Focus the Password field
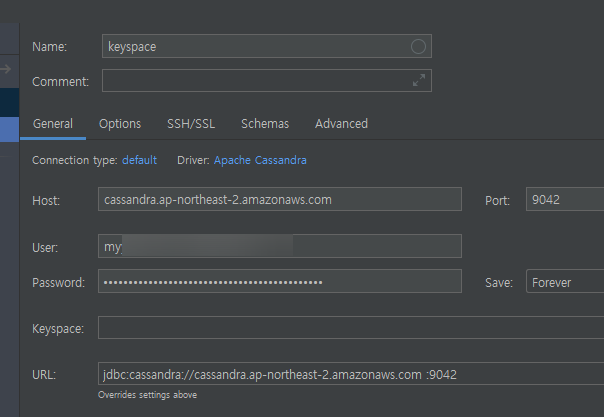This screenshot has height=417, width=604. tap(280, 282)
